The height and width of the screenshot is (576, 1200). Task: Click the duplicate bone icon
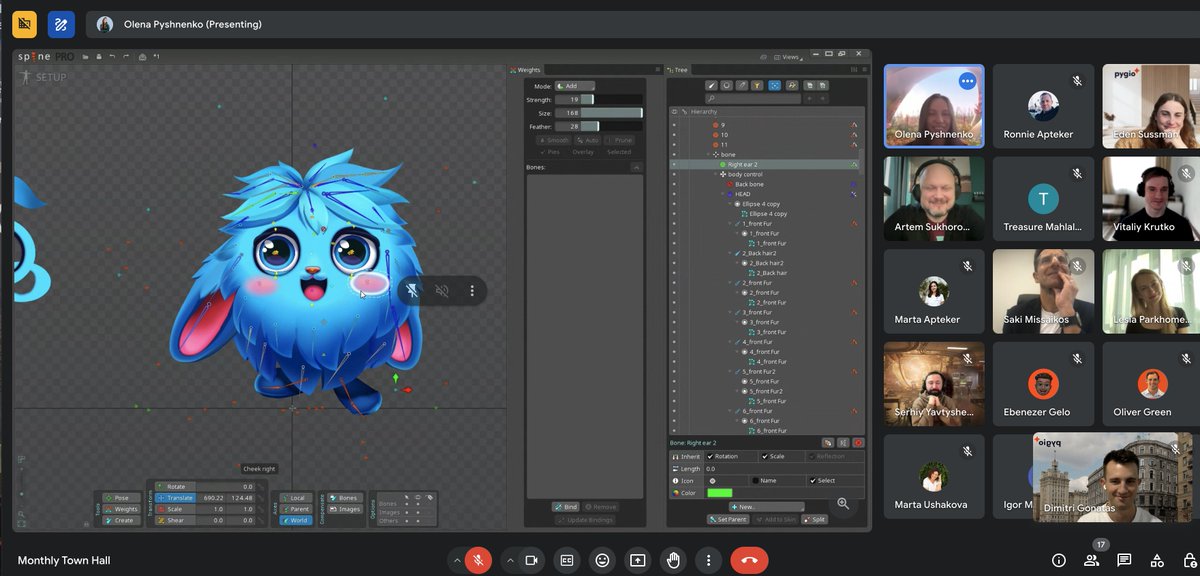click(828, 442)
